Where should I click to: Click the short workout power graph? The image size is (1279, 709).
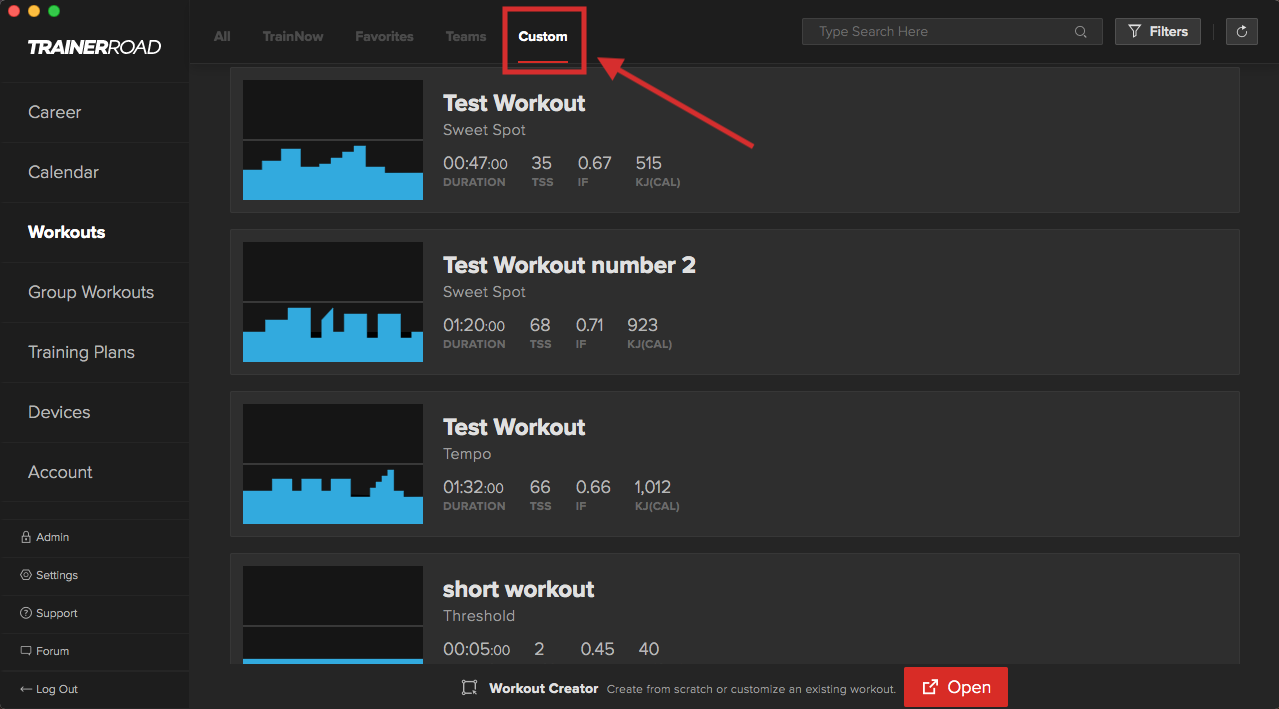click(333, 614)
